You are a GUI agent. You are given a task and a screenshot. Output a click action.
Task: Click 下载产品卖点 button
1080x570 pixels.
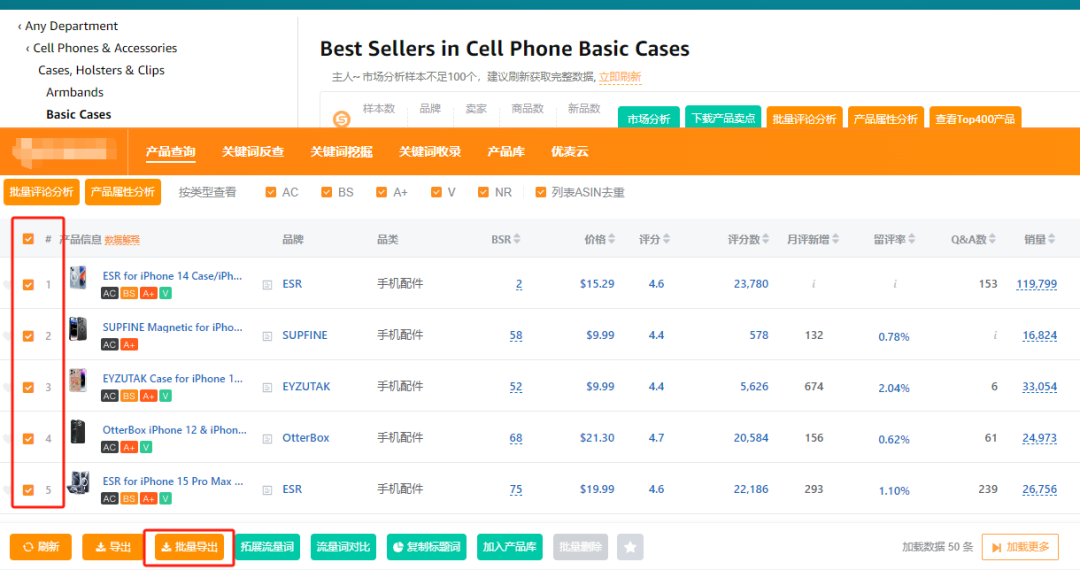click(x=723, y=118)
